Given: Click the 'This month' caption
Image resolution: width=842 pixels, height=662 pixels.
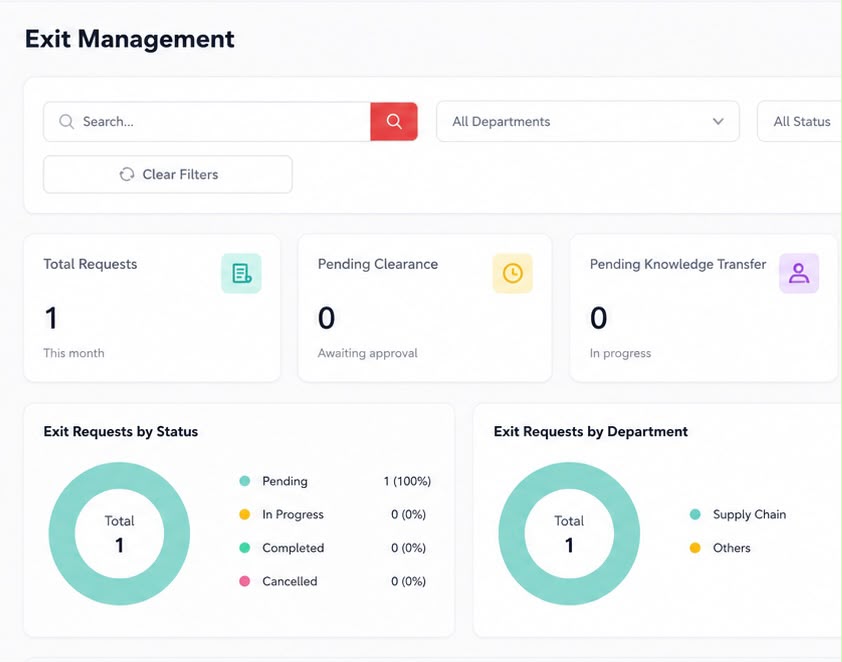Looking at the screenshot, I should pyautogui.click(x=74, y=353).
